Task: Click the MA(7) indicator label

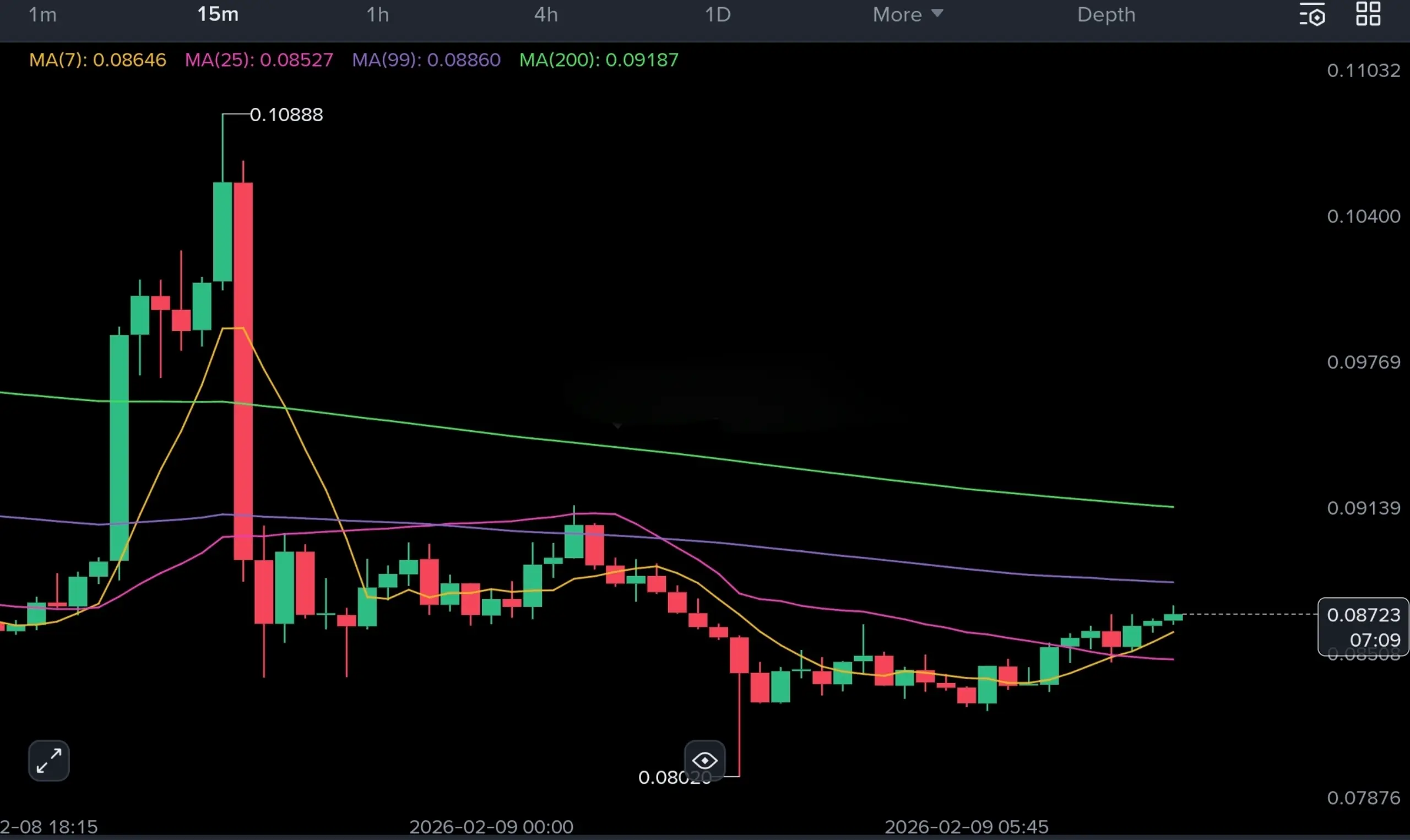Action: point(97,60)
